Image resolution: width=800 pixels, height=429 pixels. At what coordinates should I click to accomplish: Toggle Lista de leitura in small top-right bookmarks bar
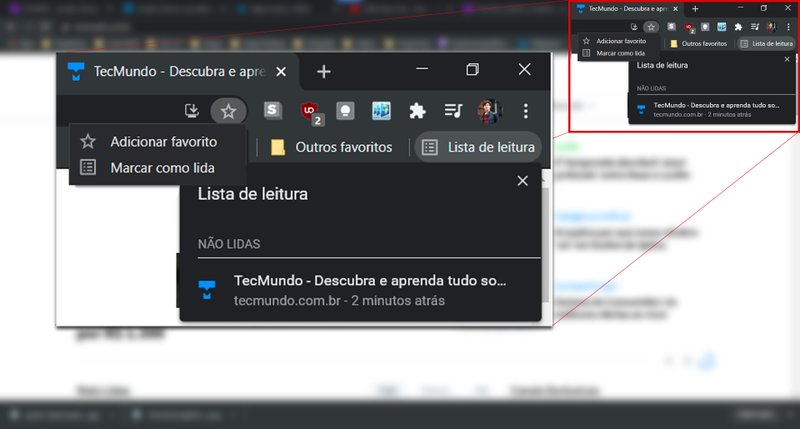click(767, 44)
